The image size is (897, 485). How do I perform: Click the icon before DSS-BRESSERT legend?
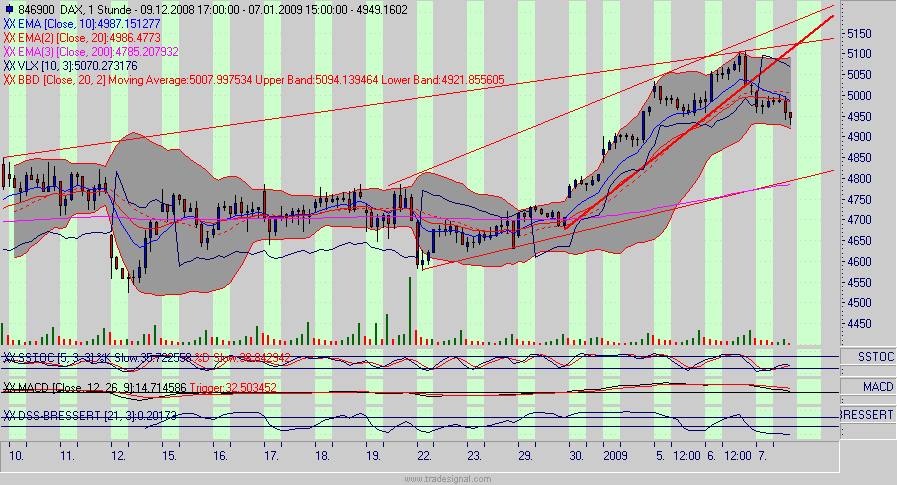[x=10, y=415]
